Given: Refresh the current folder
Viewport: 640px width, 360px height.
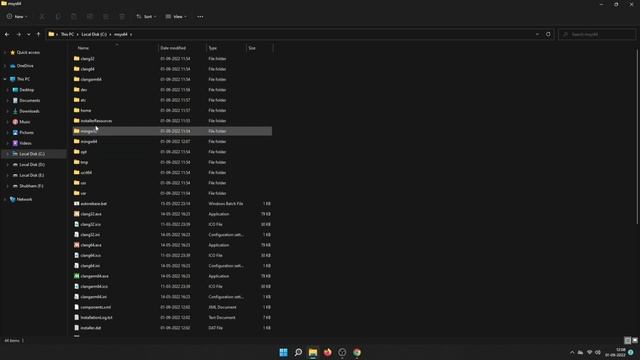Looking at the screenshot, I should coord(548,34).
